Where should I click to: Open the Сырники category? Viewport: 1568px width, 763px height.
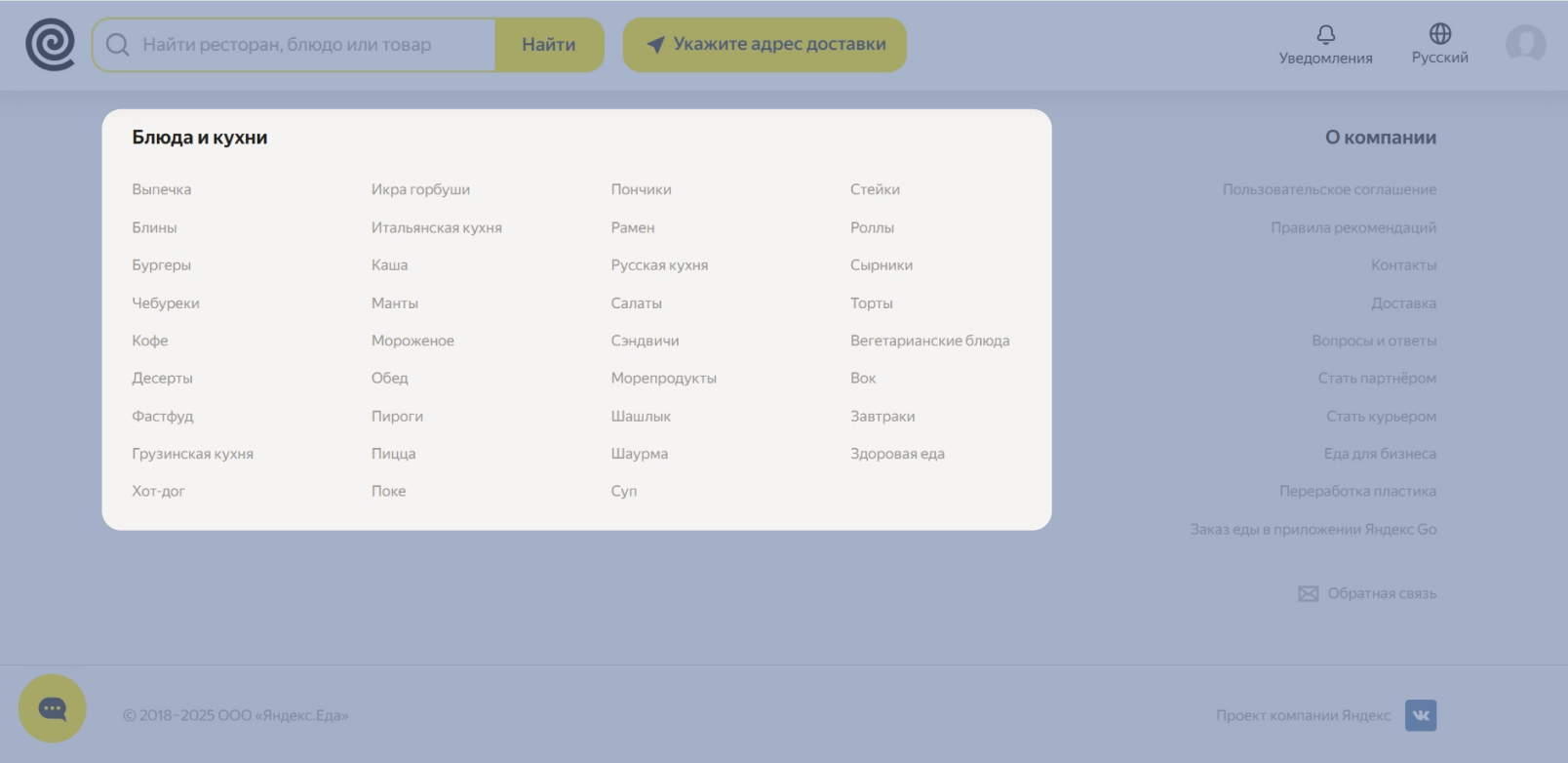pyautogui.click(x=882, y=265)
